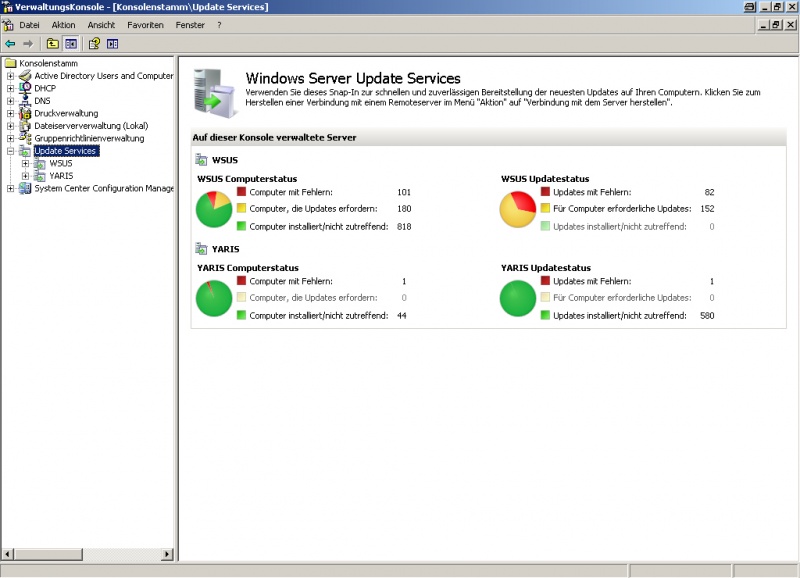The image size is (800, 578).
Task: Toggle the action pane toolbar icon
Action: [x=113, y=44]
